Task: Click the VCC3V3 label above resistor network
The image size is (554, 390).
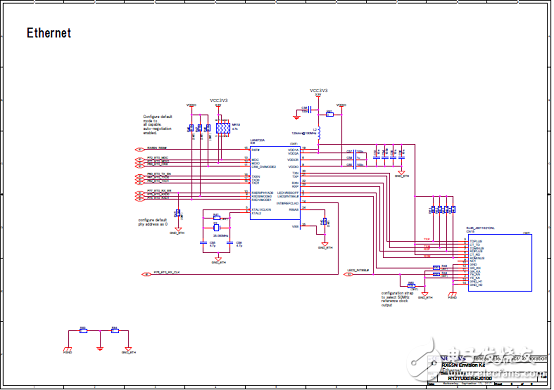Action: [219, 100]
